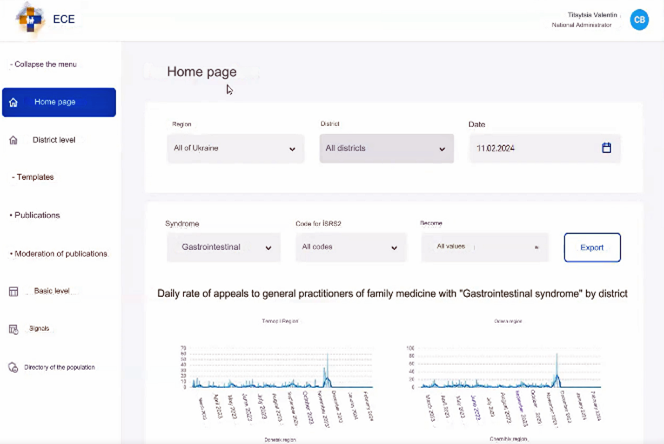Image resolution: width=664 pixels, height=444 pixels.
Task: Click the Date input showing 11.02.2024
Action: tap(535, 148)
